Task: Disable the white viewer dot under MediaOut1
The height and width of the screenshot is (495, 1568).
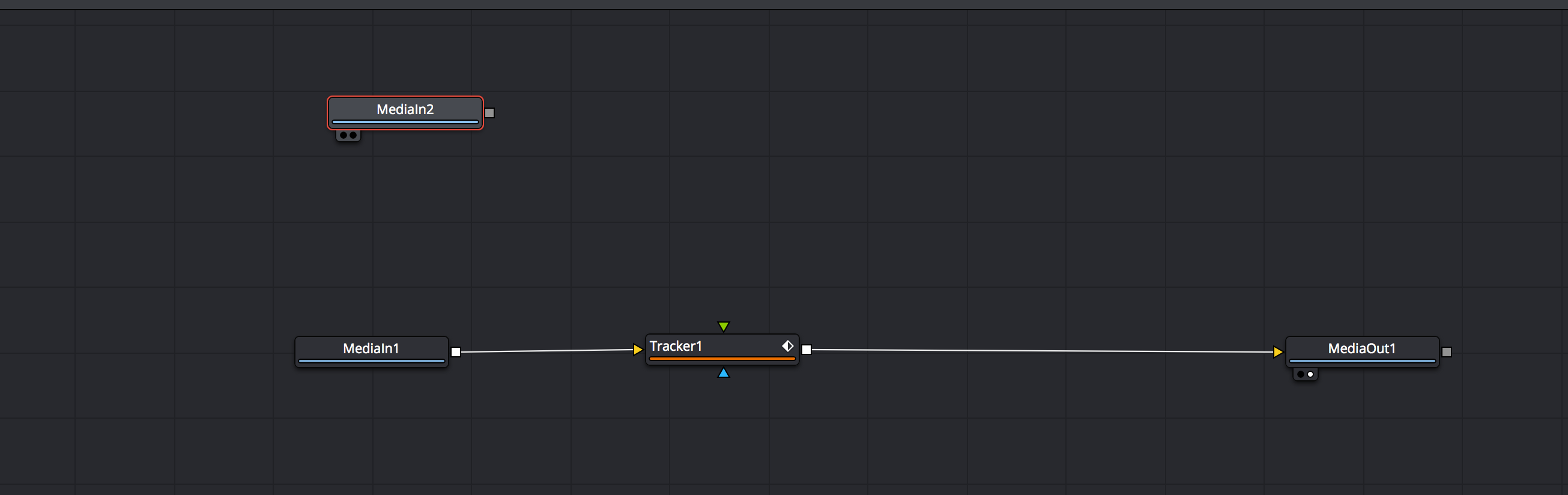Action: (x=1310, y=374)
